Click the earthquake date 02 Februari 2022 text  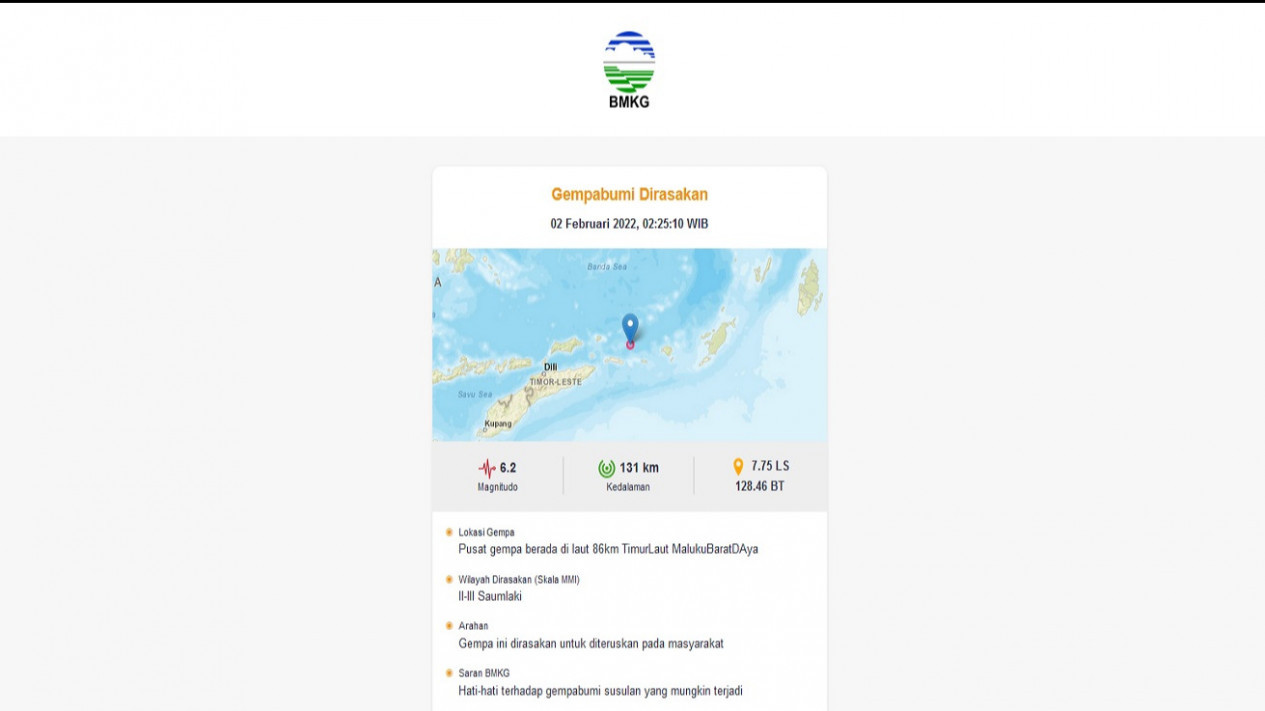coord(629,223)
